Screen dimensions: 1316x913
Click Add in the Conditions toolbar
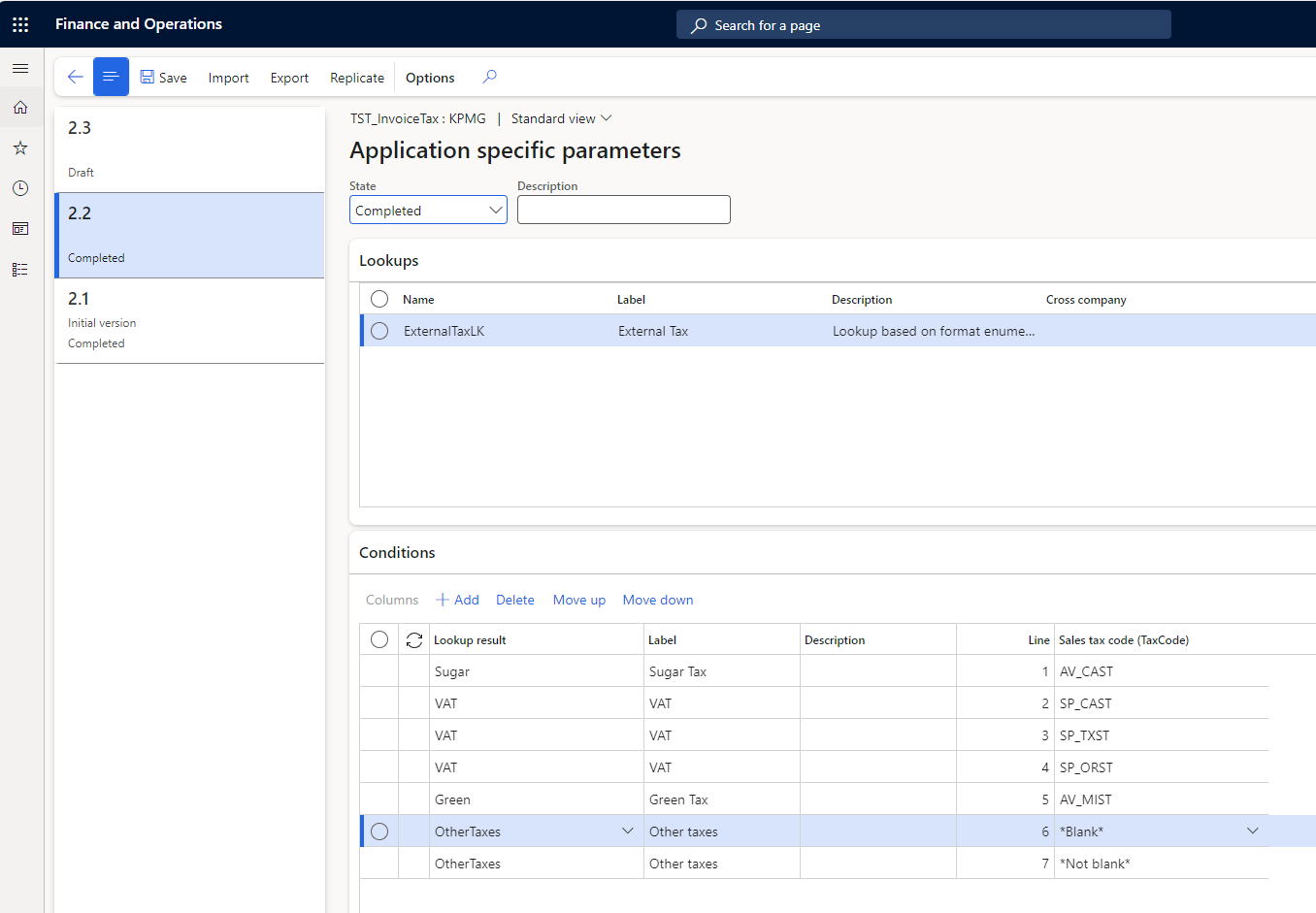(457, 600)
